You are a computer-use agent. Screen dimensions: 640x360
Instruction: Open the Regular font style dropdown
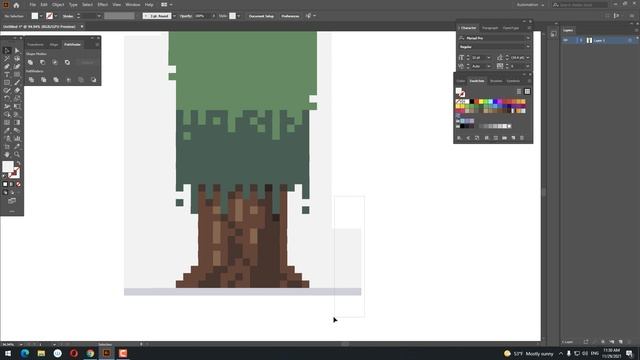coord(528,47)
